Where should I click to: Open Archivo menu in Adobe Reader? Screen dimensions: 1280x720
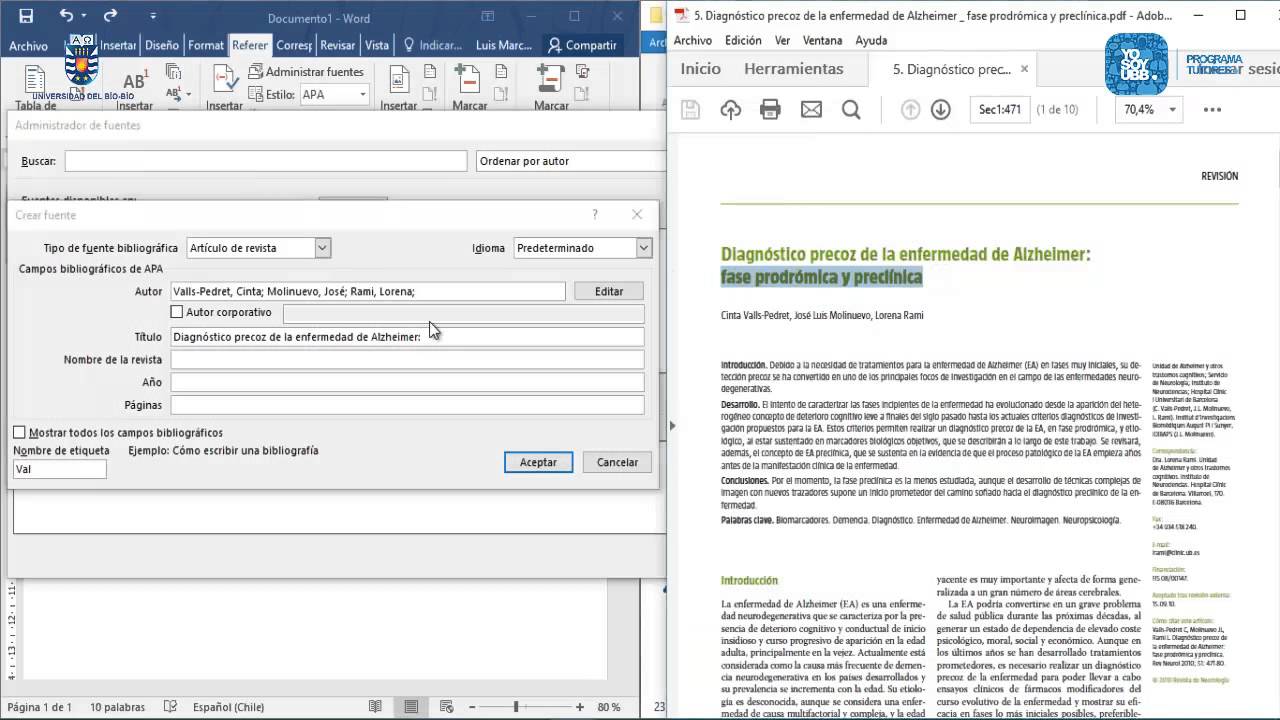(693, 41)
